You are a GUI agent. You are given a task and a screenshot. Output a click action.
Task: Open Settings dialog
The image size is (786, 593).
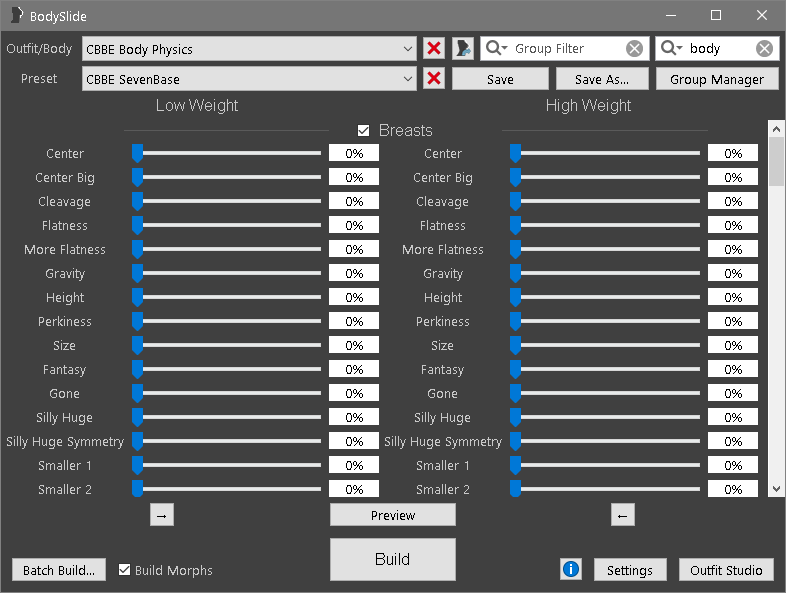[x=630, y=569]
